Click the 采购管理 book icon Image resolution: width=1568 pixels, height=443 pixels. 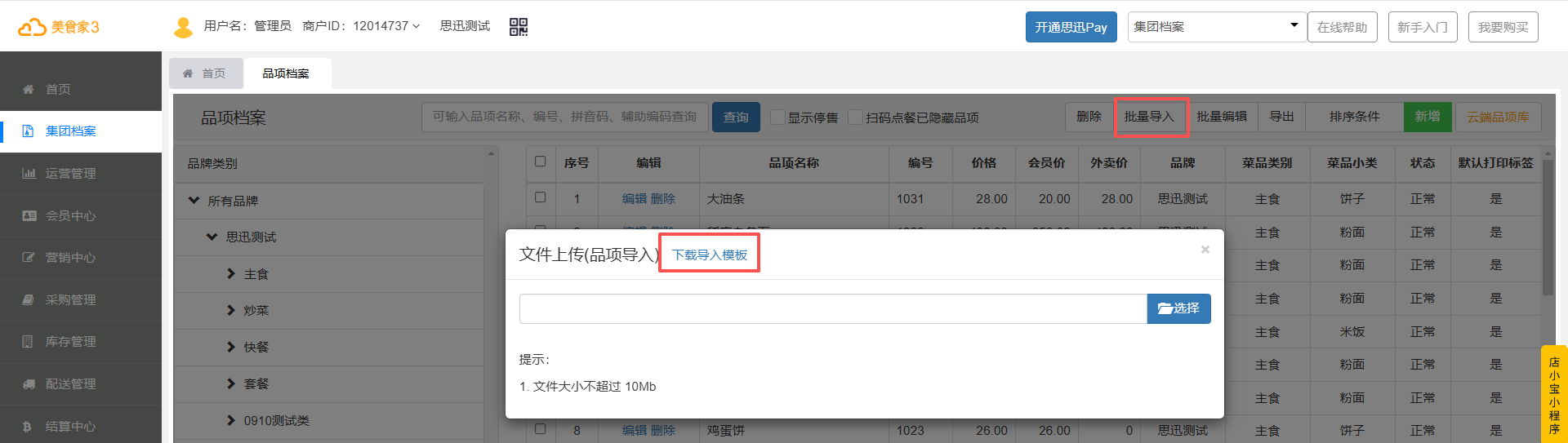tap(29, 299)
